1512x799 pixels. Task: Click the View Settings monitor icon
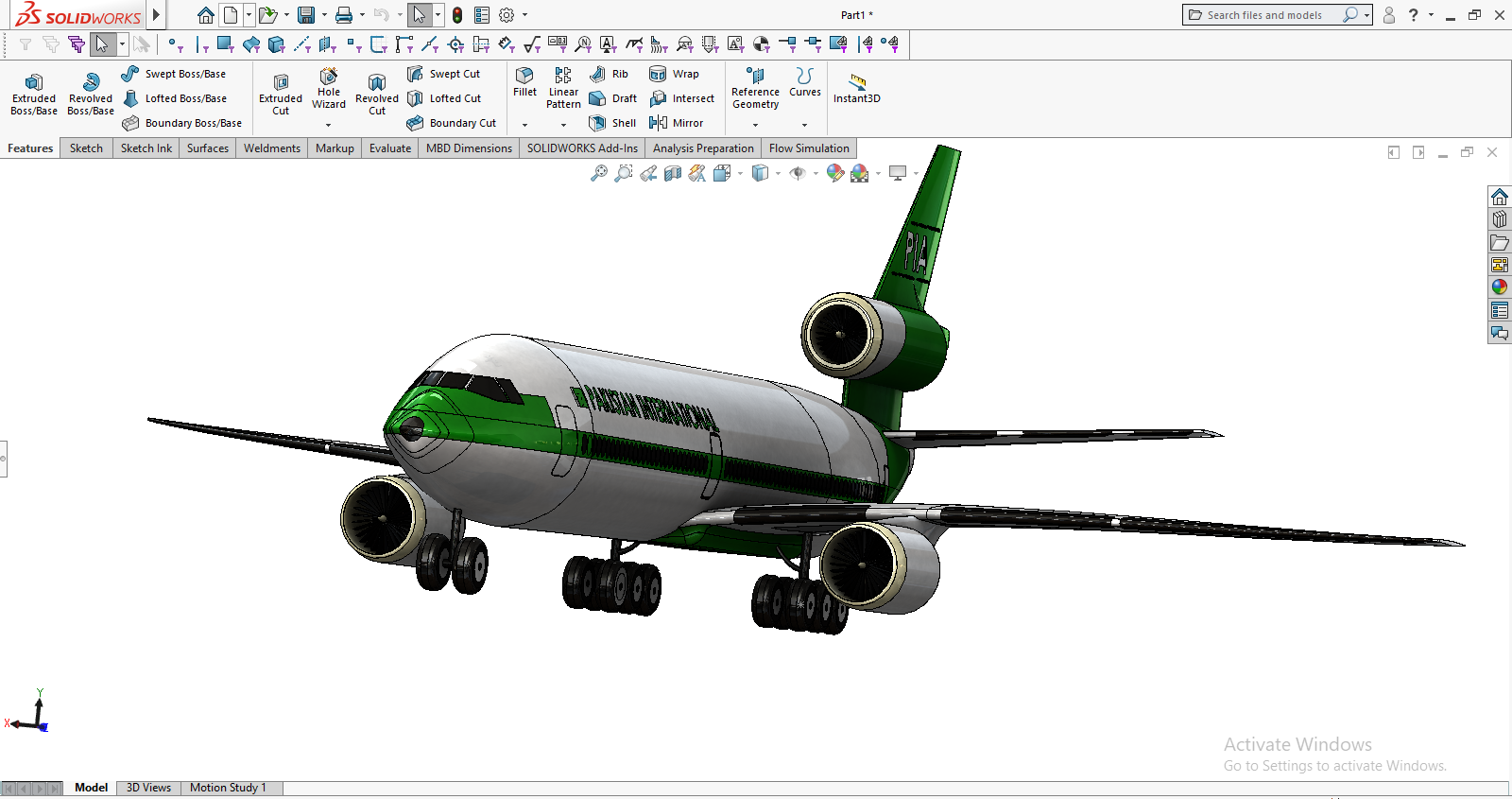pos(898,173)
